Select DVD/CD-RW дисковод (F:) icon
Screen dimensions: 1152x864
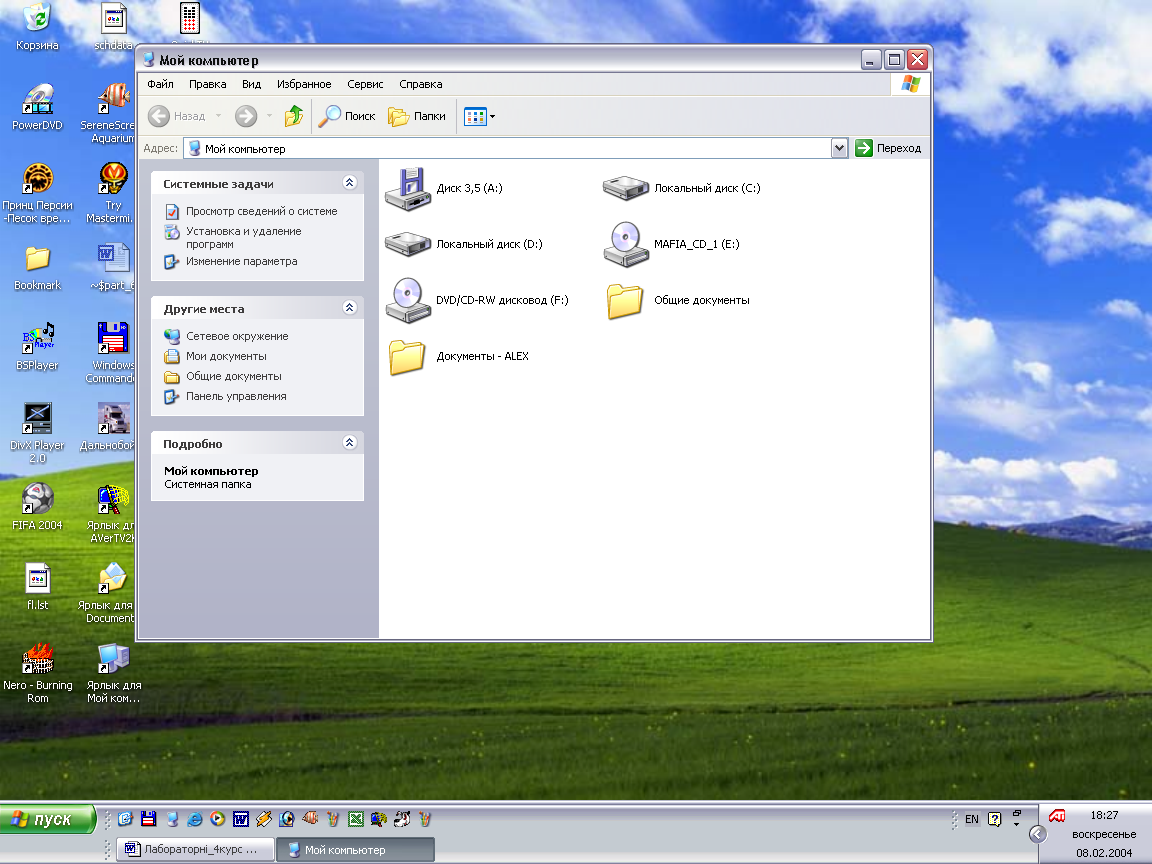(408, 300)
